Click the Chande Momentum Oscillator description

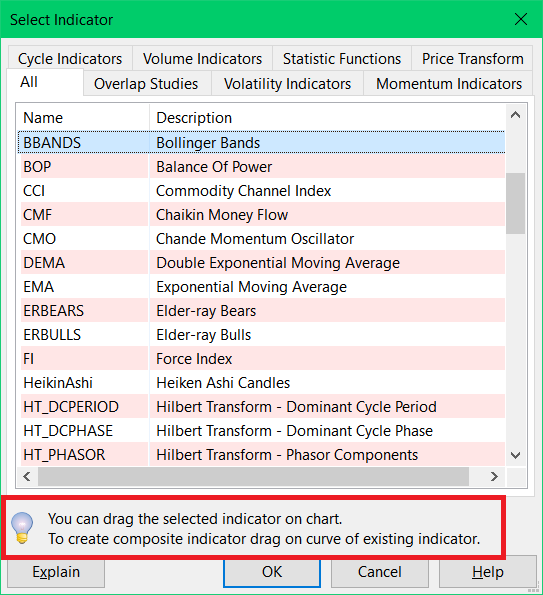tap(255, 239)
